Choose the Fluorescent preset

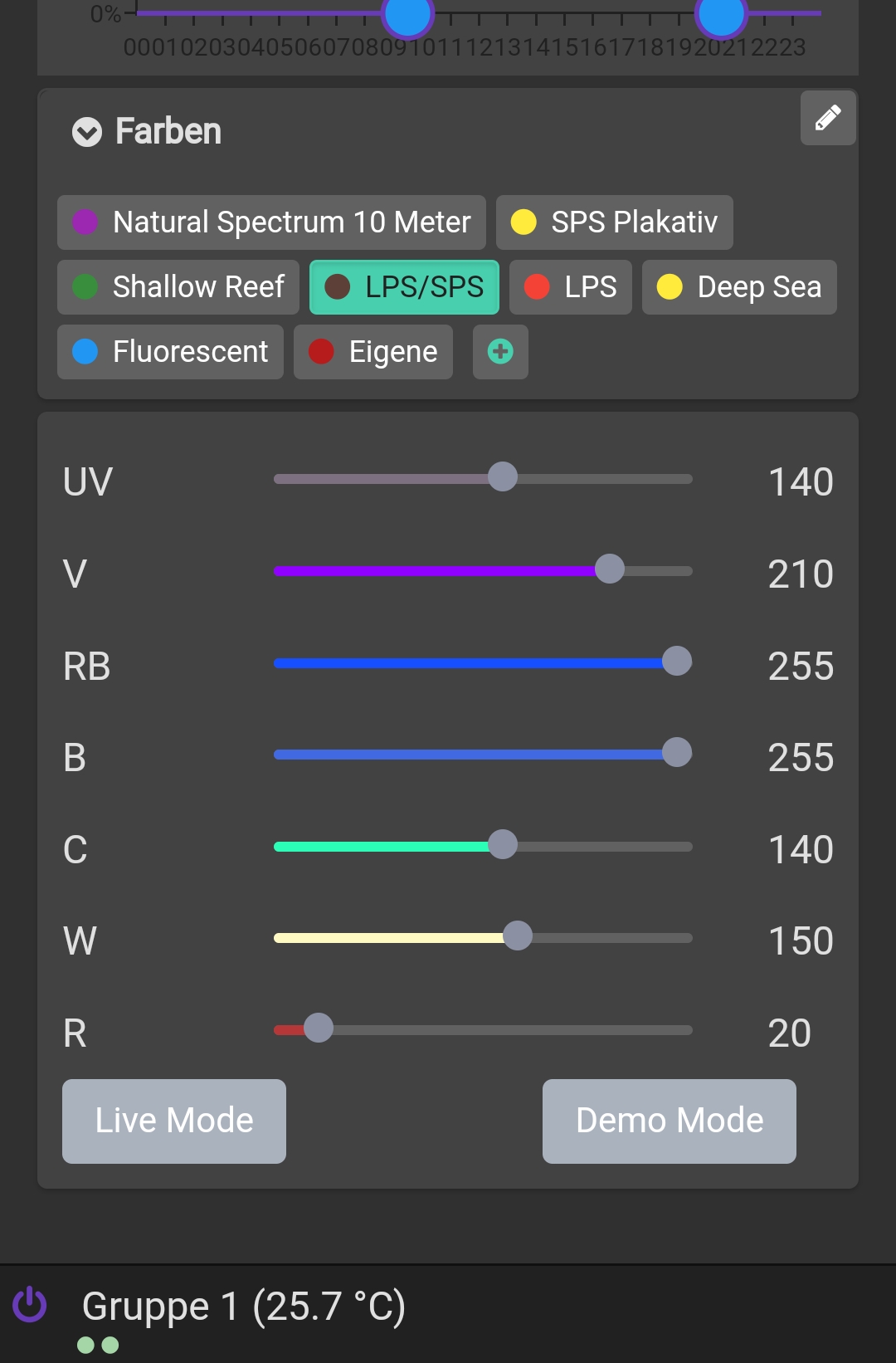click(x=170, y=352)
